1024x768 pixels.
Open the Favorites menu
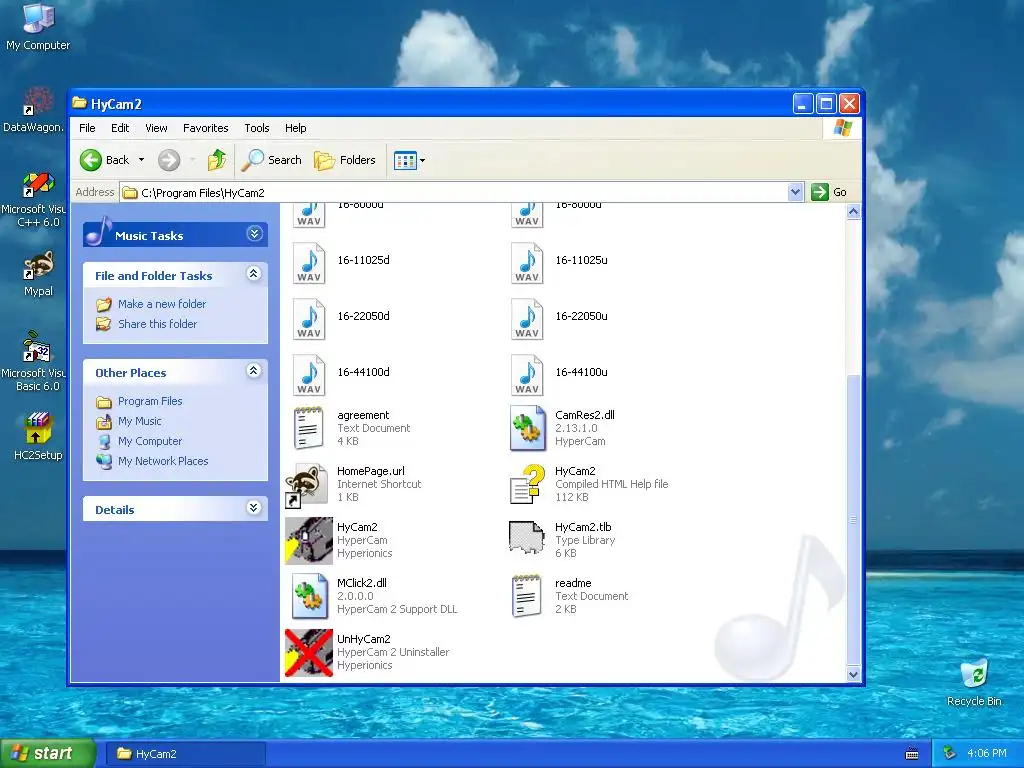206,128
